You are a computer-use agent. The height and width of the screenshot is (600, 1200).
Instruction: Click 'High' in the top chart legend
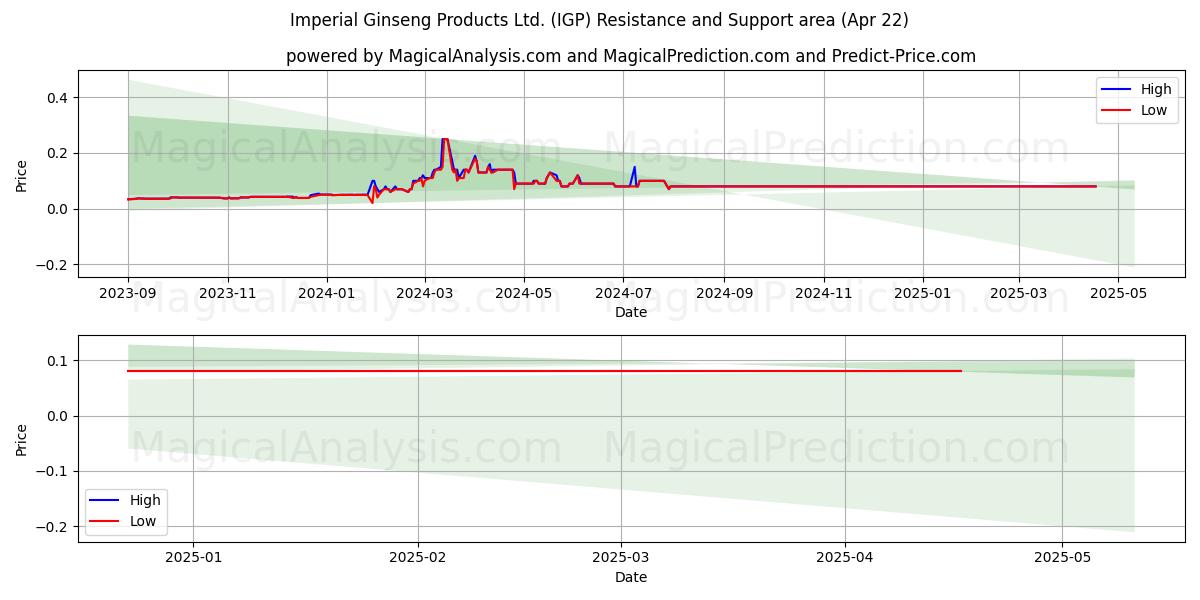coord(1156,89)
